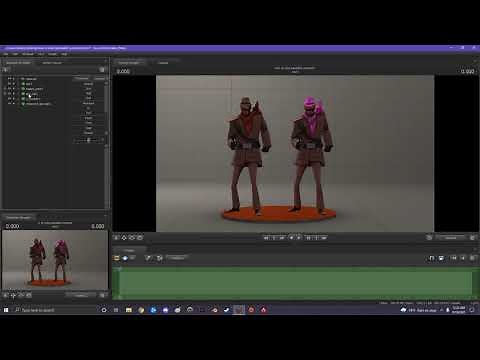Click the secondary viewport preview image

pos(55,260)
